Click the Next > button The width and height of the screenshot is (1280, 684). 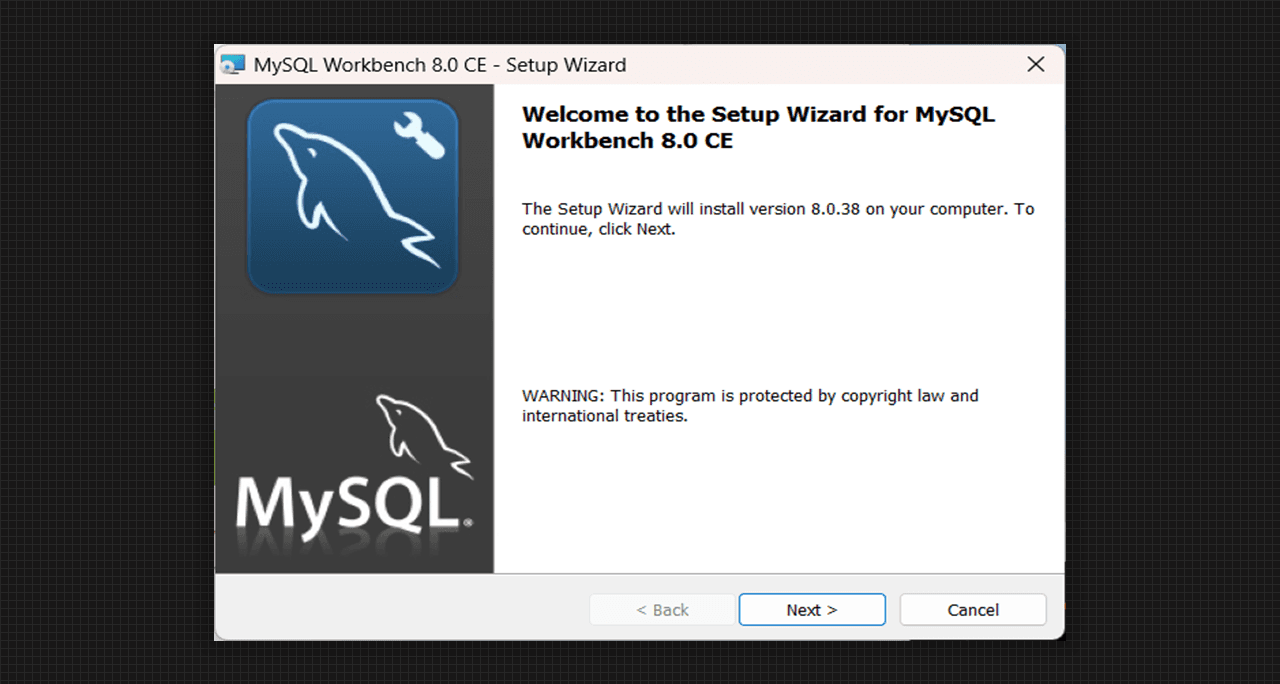coord(811,610)
